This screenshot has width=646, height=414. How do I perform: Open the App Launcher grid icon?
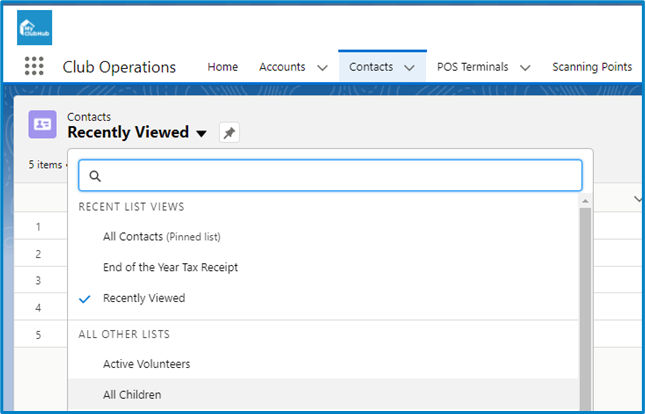34,67
